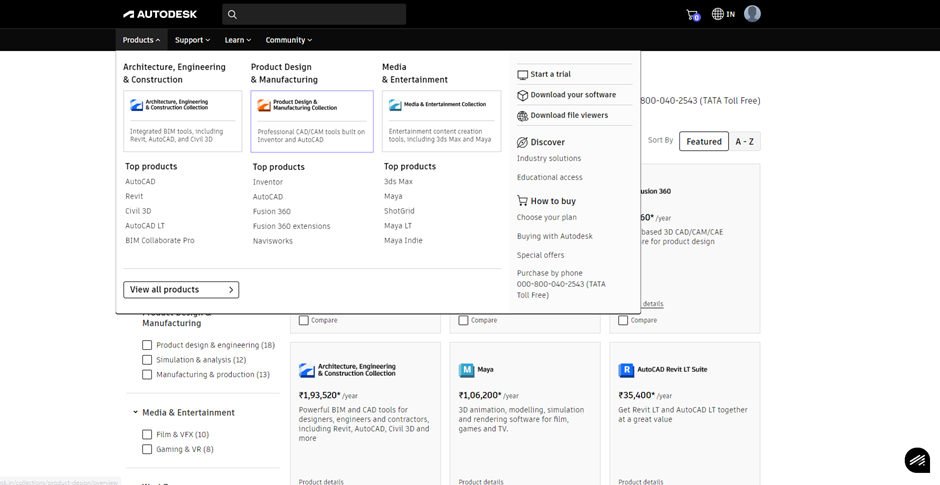The width and height of the screenshot is (940, 485).
Task: Collapse the Media & Entertainment filter section
Action: point(135,412)
